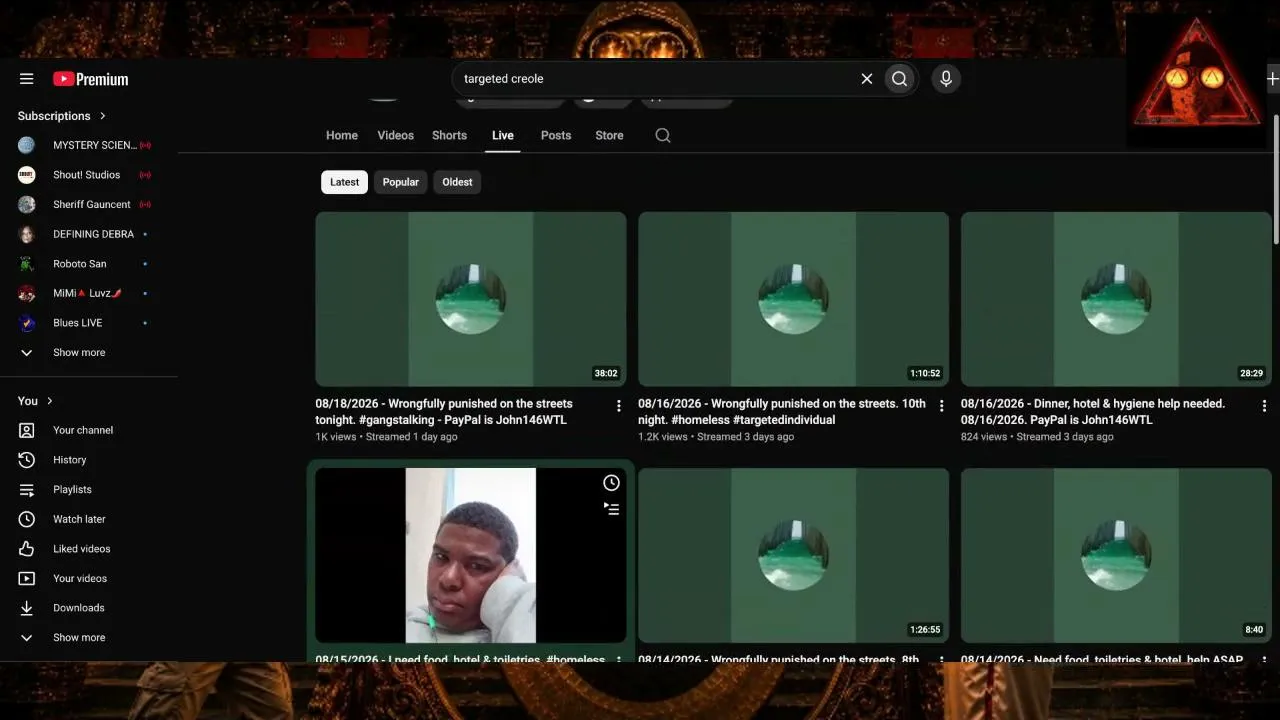Select the Live tab
The image size is (1280, 720).
click(x=503, y=136)
